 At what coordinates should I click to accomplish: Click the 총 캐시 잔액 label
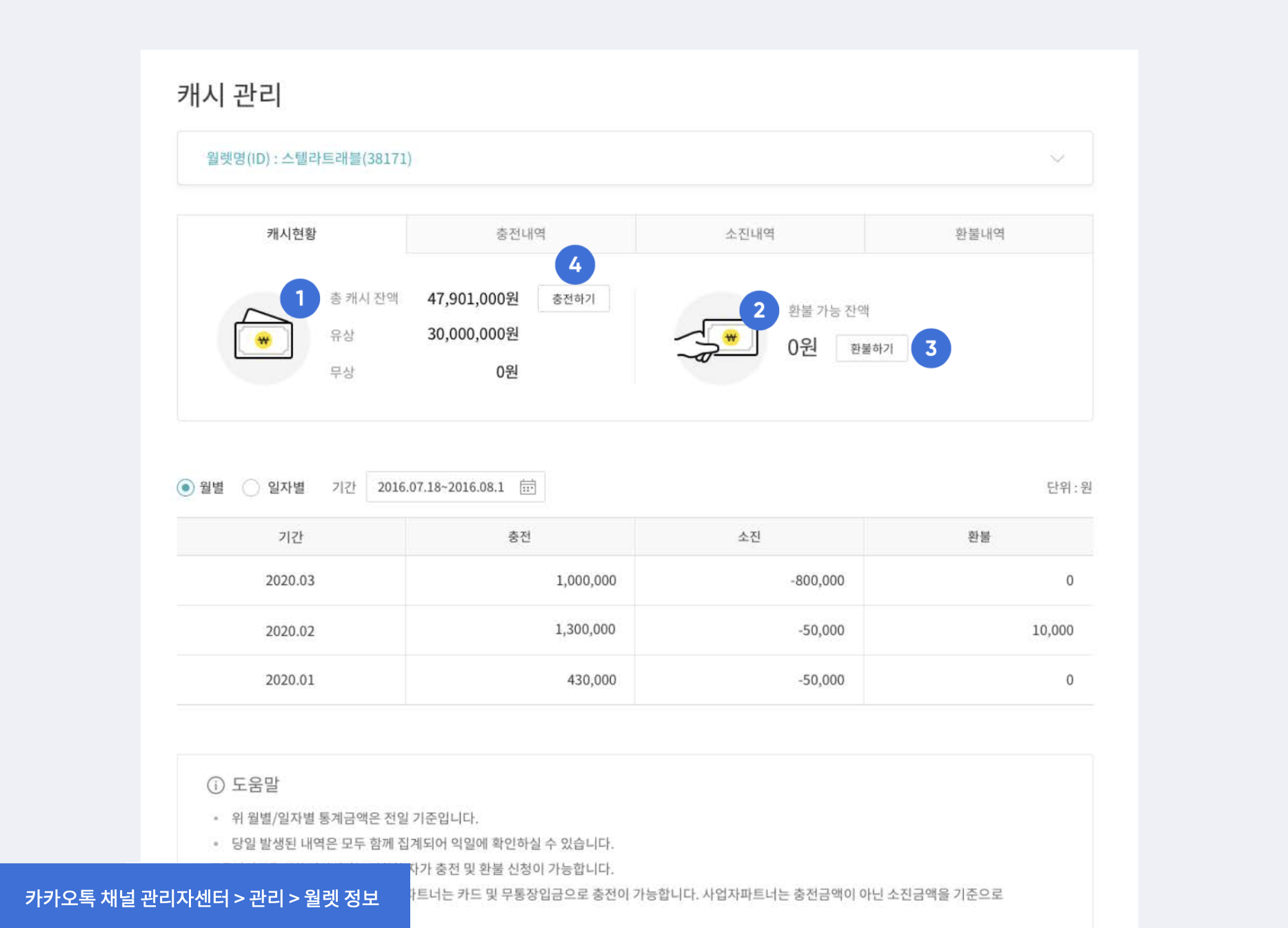[x=364, y=298]
